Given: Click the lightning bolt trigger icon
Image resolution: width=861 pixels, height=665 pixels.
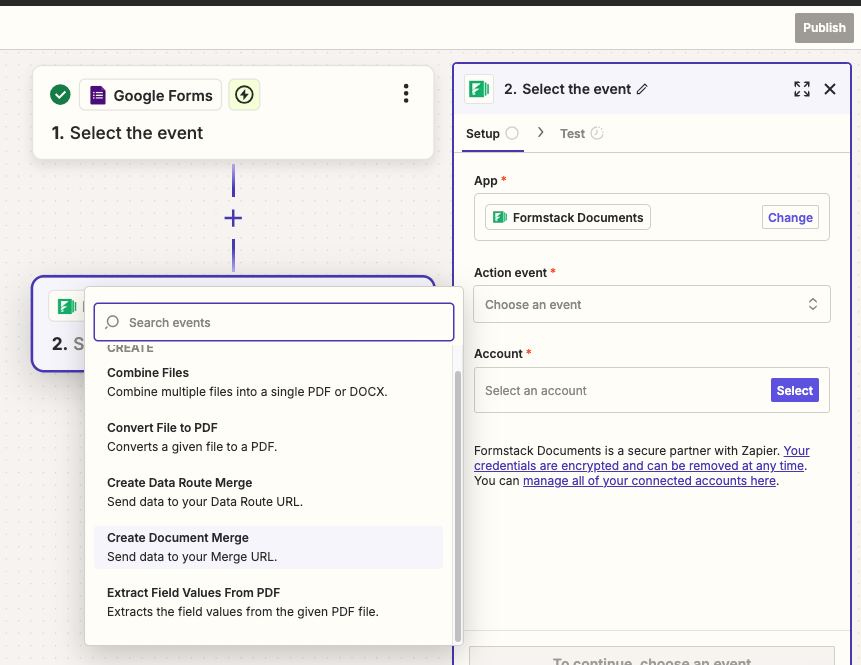Looking at the screenshot, I should (x=244, y=94).
